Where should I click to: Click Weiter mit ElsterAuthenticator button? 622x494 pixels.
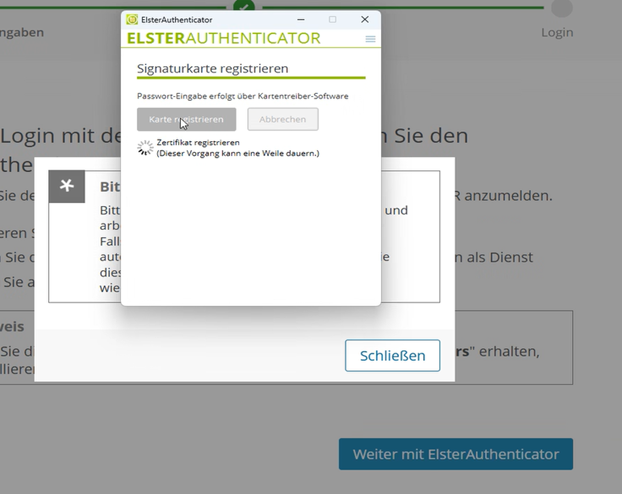[x=455, y=454]
